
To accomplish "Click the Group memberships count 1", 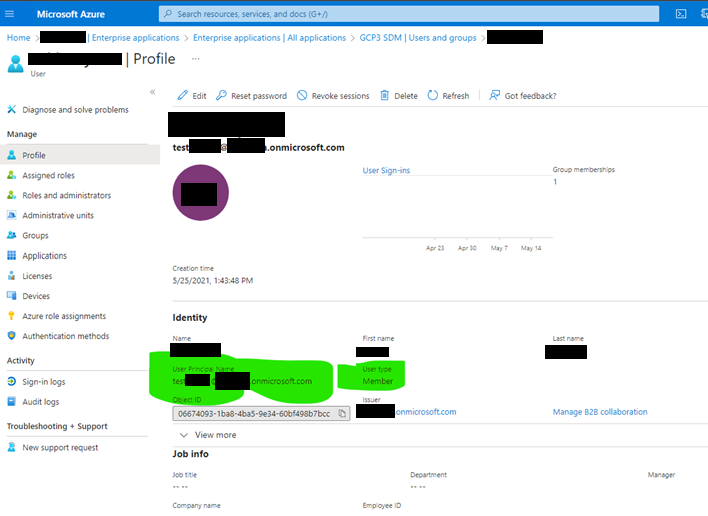I will (x=555, y=182).
